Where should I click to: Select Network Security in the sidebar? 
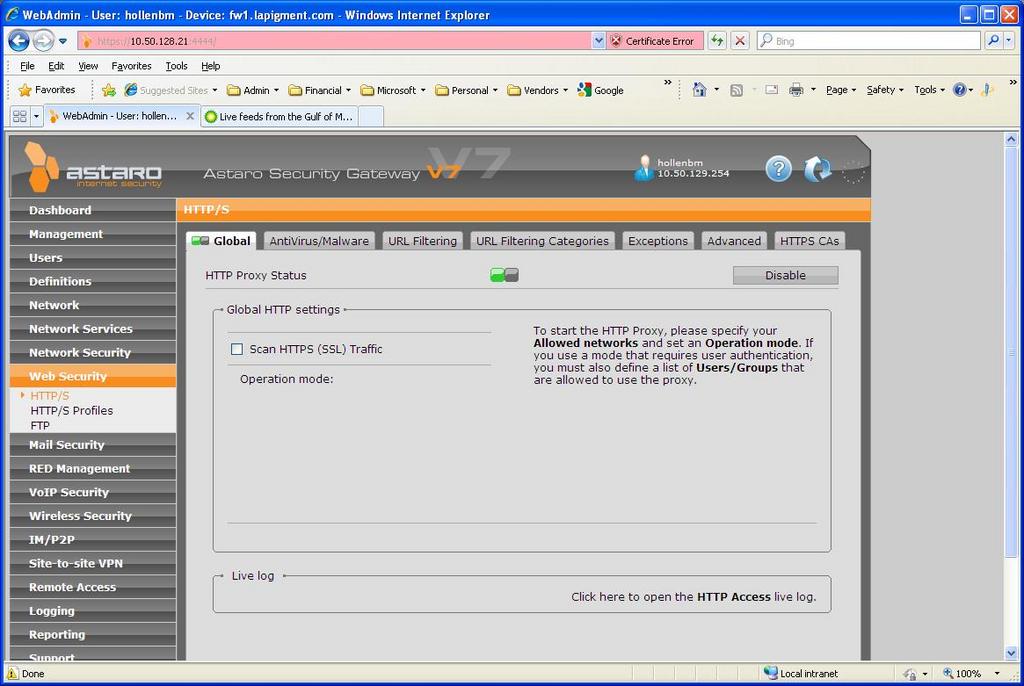tap(80, 353)
